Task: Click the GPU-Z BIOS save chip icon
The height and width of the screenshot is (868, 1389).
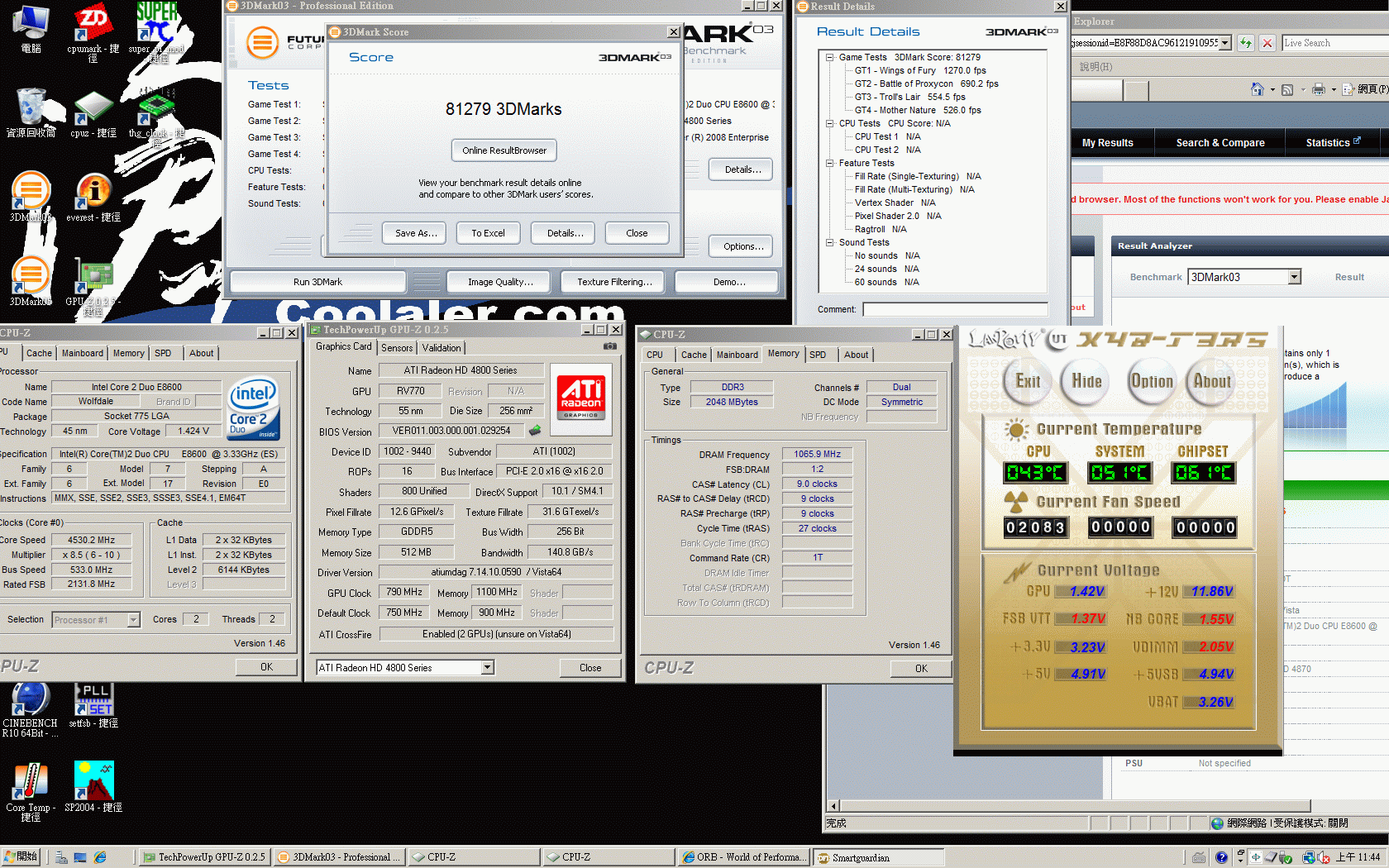Action: [x=535, y=431]
